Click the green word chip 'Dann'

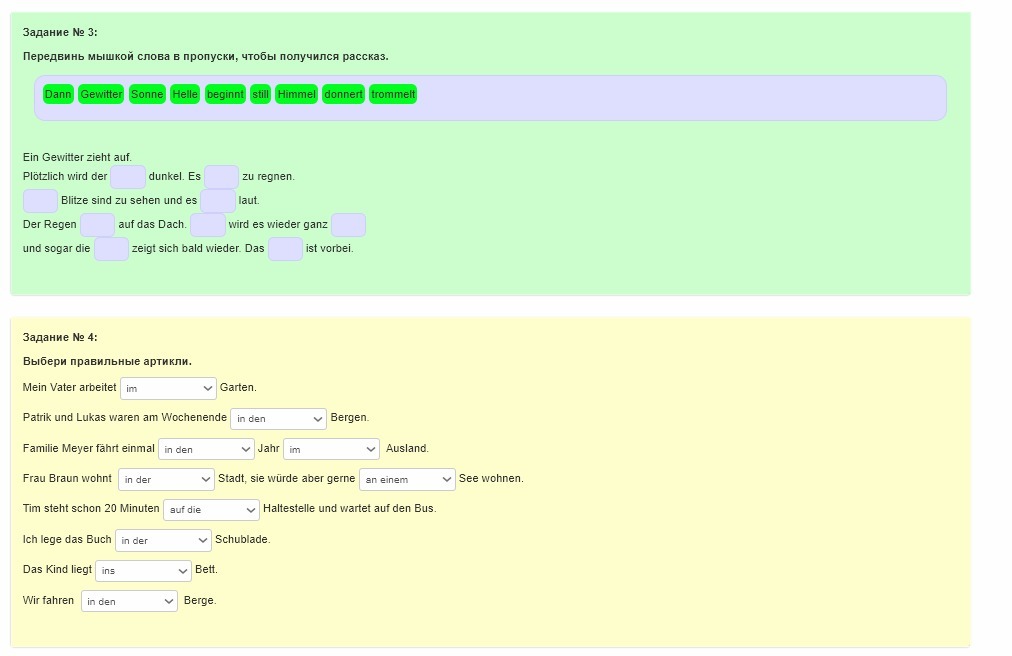tap(58, 94)
